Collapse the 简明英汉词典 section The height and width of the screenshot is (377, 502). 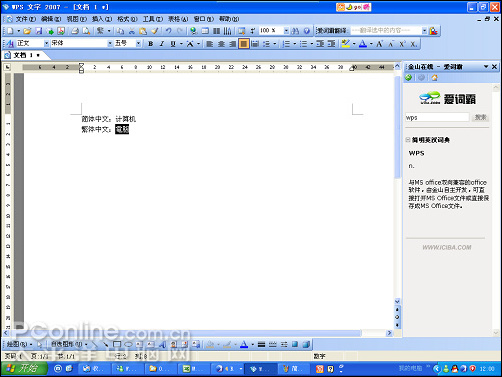408,140
